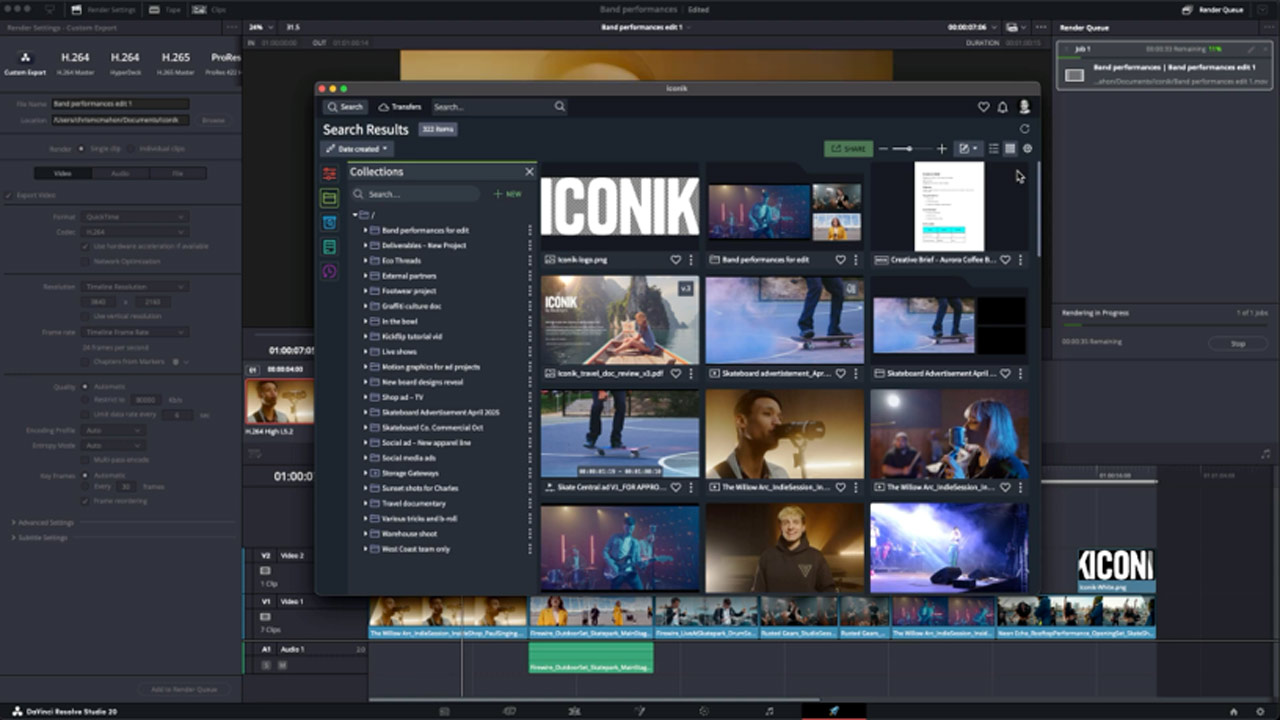The height and width of the screenshot is (720, 1280).
Task: Click the magnifier icon in iconik search field
Action: [x=560, y=107]
